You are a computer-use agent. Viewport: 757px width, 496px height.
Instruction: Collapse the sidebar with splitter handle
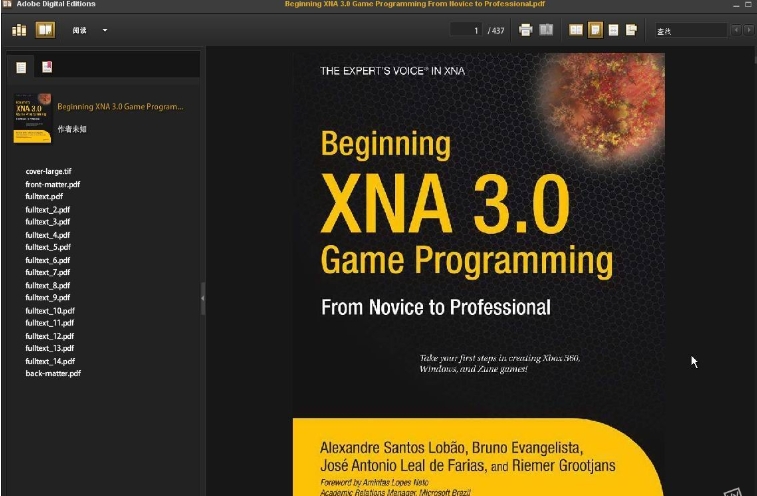[203, 298]
